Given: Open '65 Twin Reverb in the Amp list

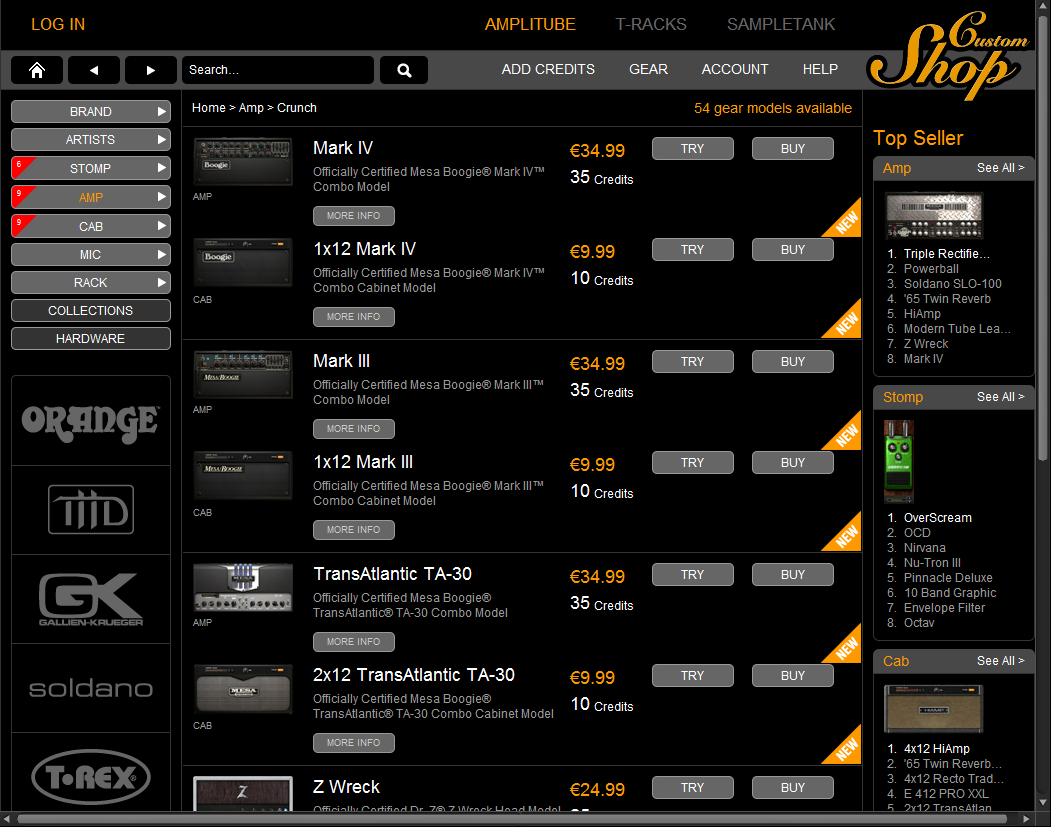Looking at the screenshot, I should (947, 299).
